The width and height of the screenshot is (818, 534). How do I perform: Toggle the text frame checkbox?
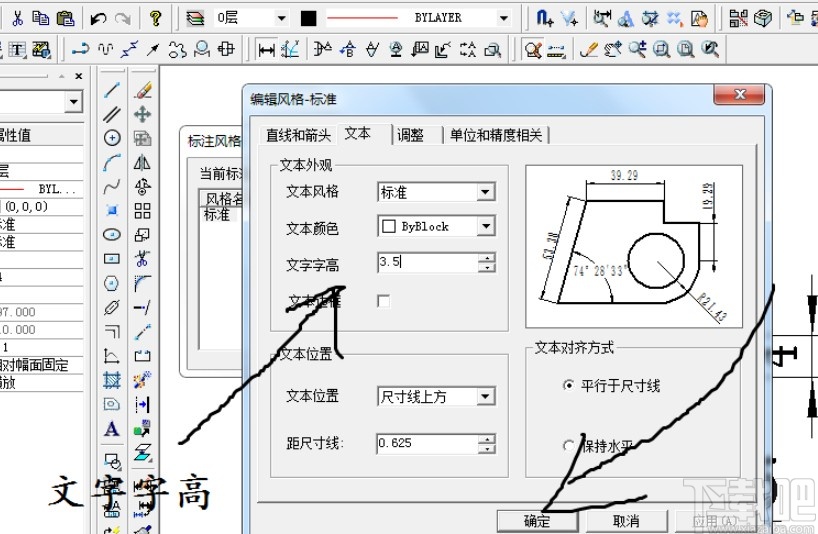coord(383,301)
